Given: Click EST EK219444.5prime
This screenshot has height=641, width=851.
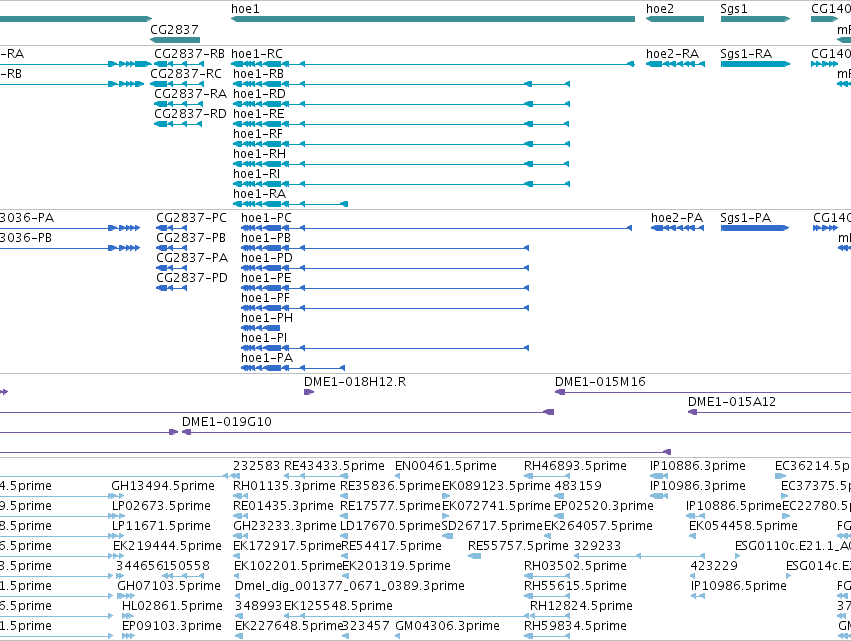Looking at the screenshot, I should [x=167, y=547].
